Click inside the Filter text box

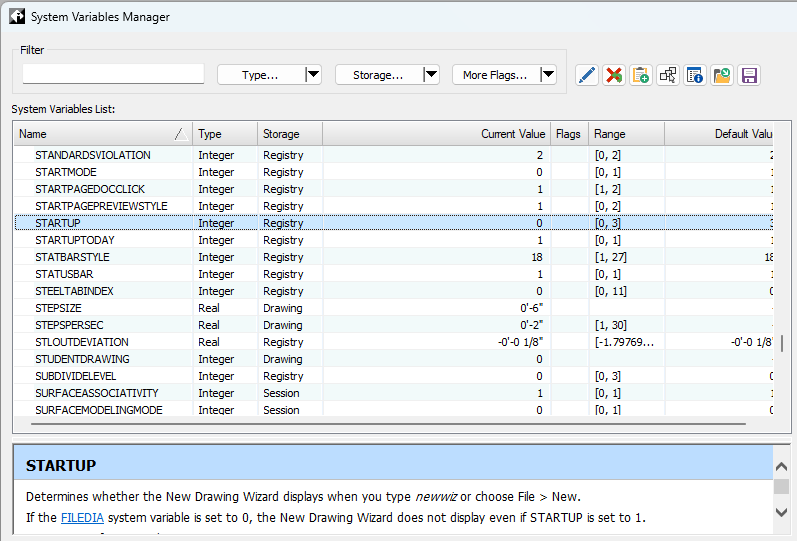[x=113, y=74]
